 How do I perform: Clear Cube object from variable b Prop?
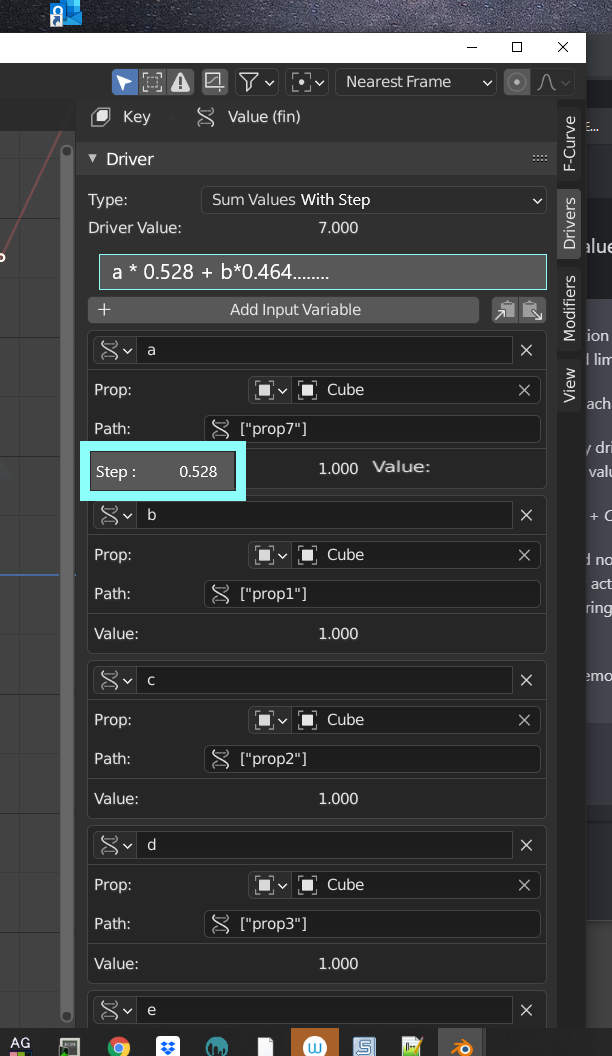(x=524, y=555)
